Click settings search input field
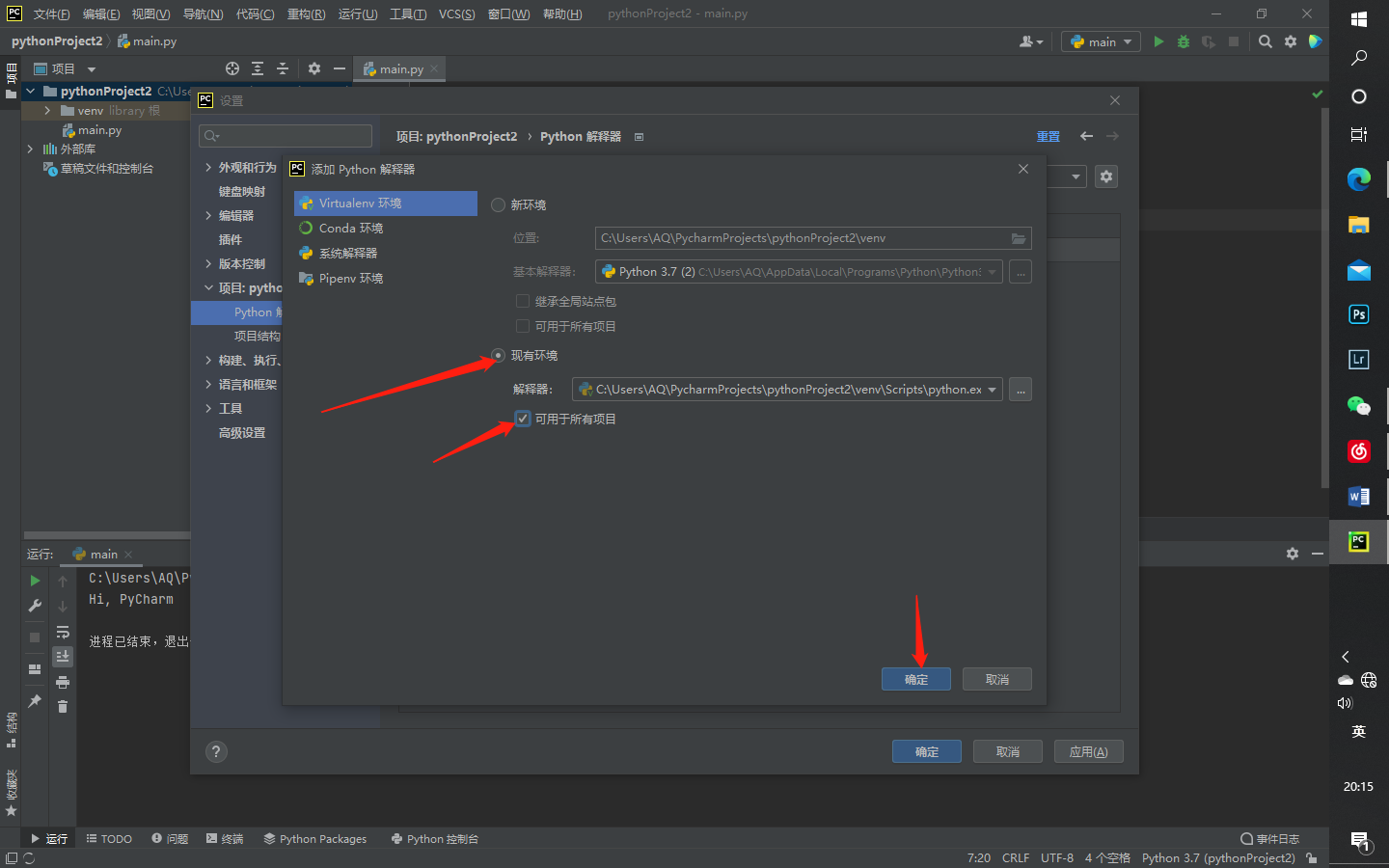This screenshot has width=1389, height=868. tap(286, 136)
